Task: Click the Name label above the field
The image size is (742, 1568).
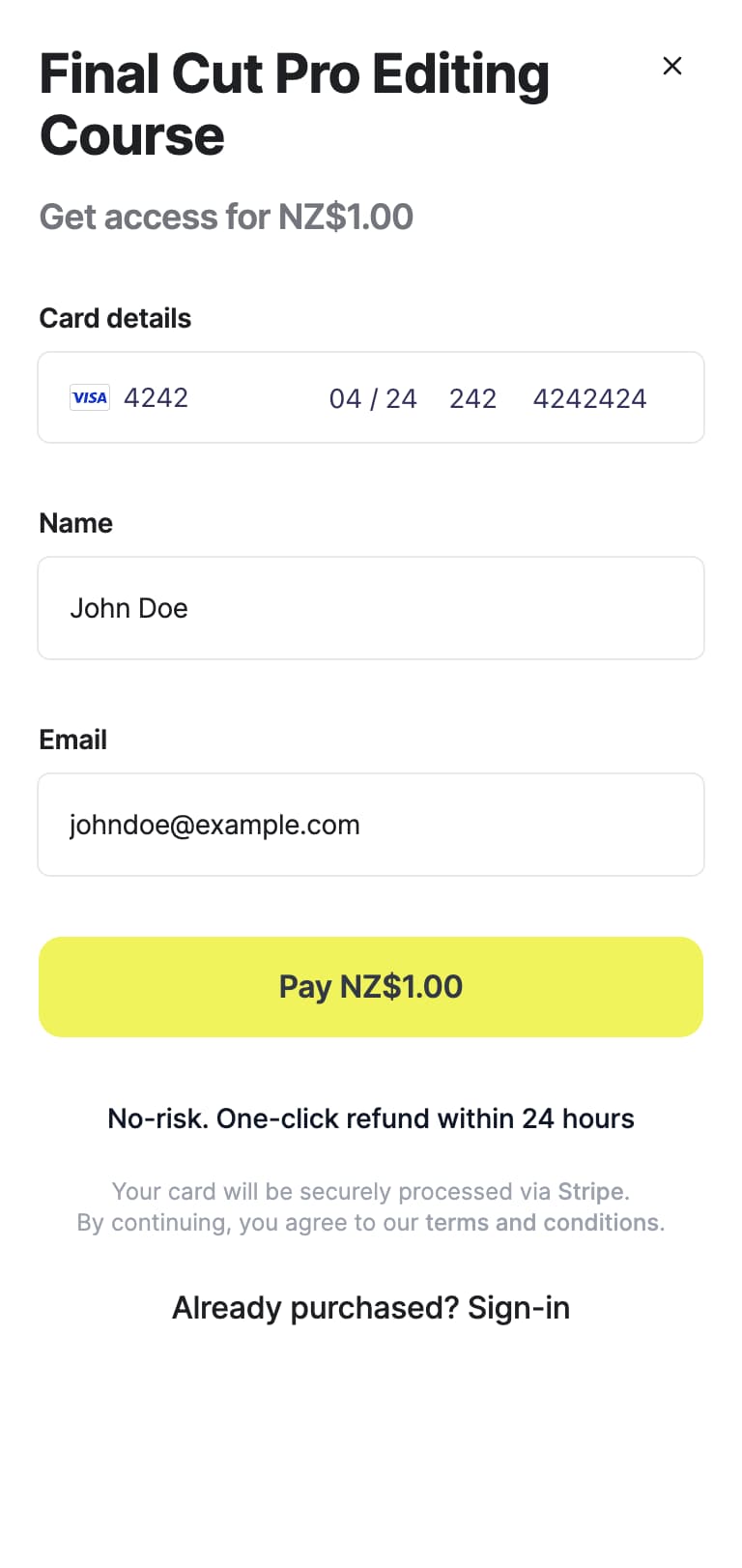Action: pyautogui.click(x=75, y=523)
